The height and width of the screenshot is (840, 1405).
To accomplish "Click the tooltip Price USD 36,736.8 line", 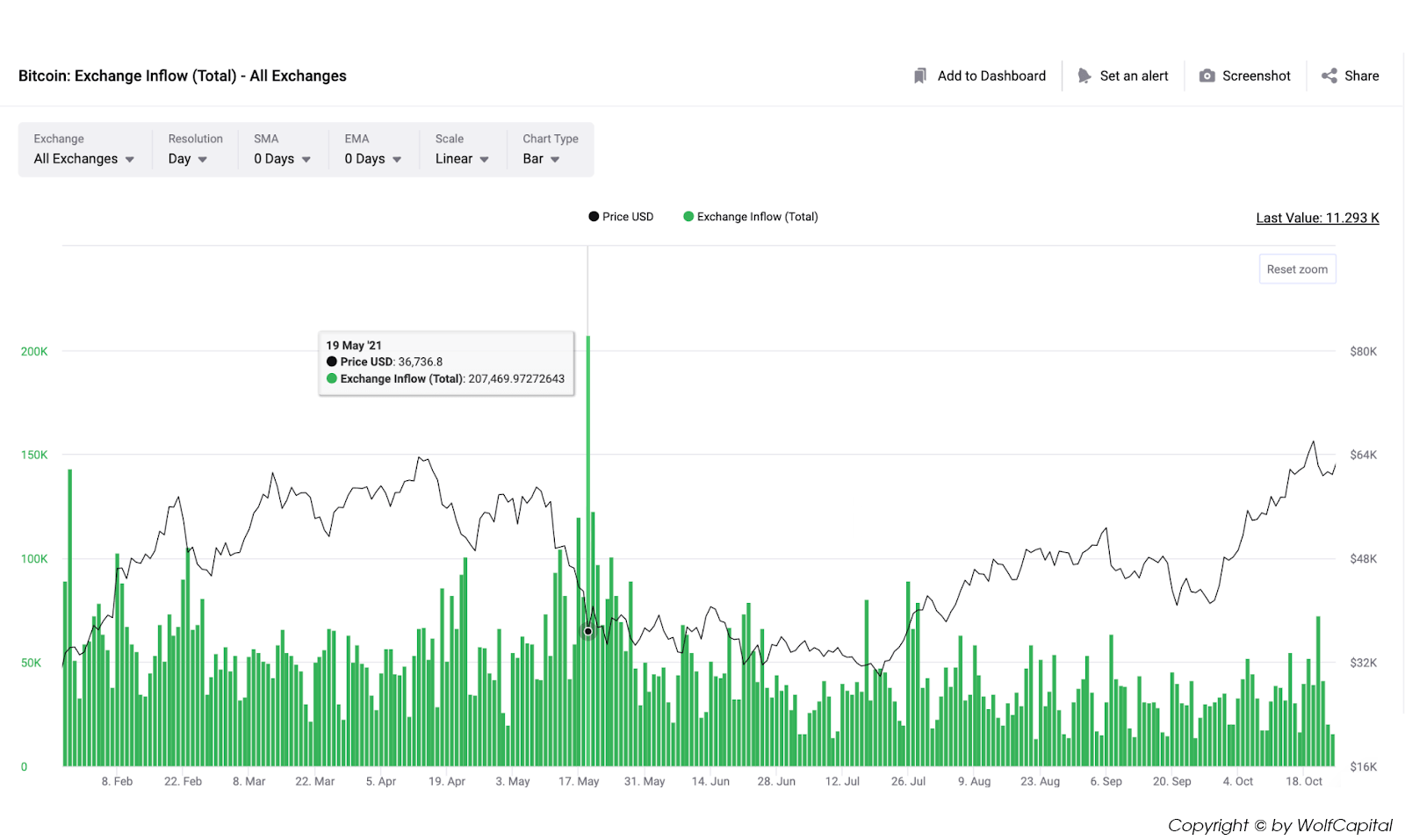I will 385,362.
